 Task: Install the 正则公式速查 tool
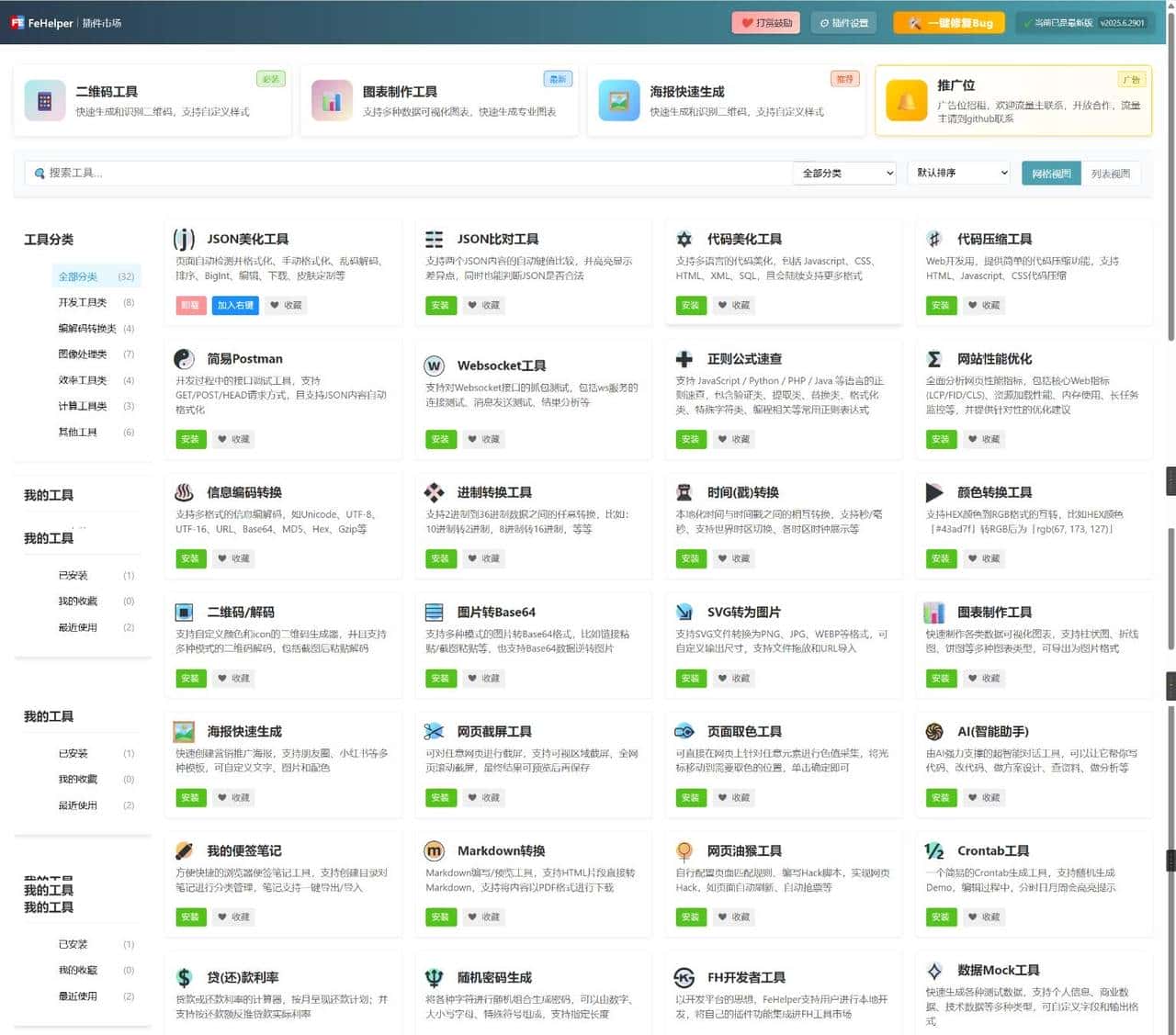pyautogui.click(x=690, y=439)
